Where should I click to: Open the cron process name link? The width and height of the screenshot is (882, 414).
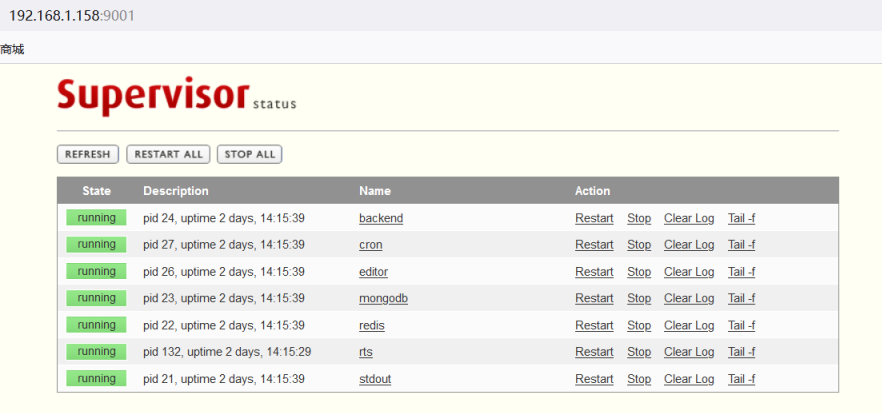[x=370, y=245]
